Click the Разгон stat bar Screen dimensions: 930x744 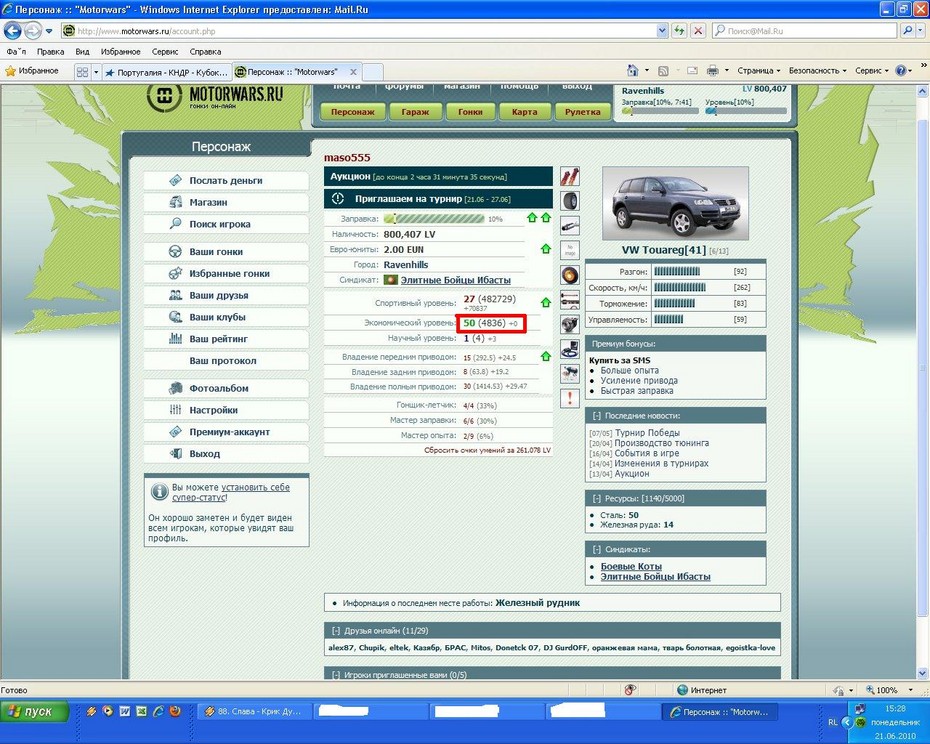(x=677, y=271)
